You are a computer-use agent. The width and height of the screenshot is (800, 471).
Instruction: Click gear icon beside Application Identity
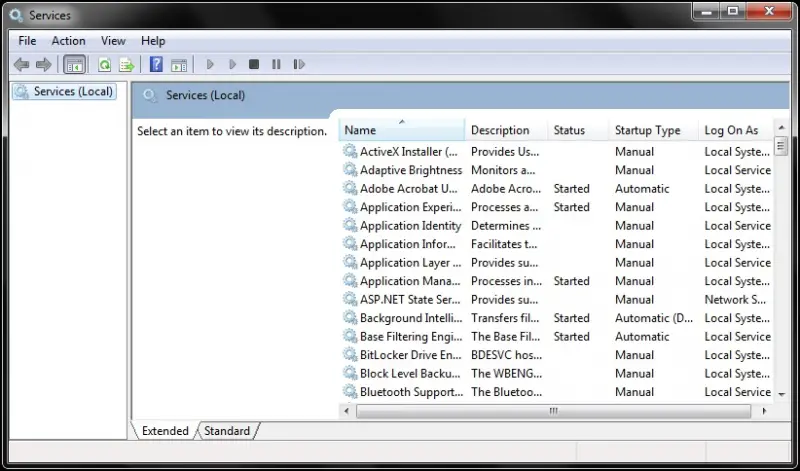click(350, 225)
